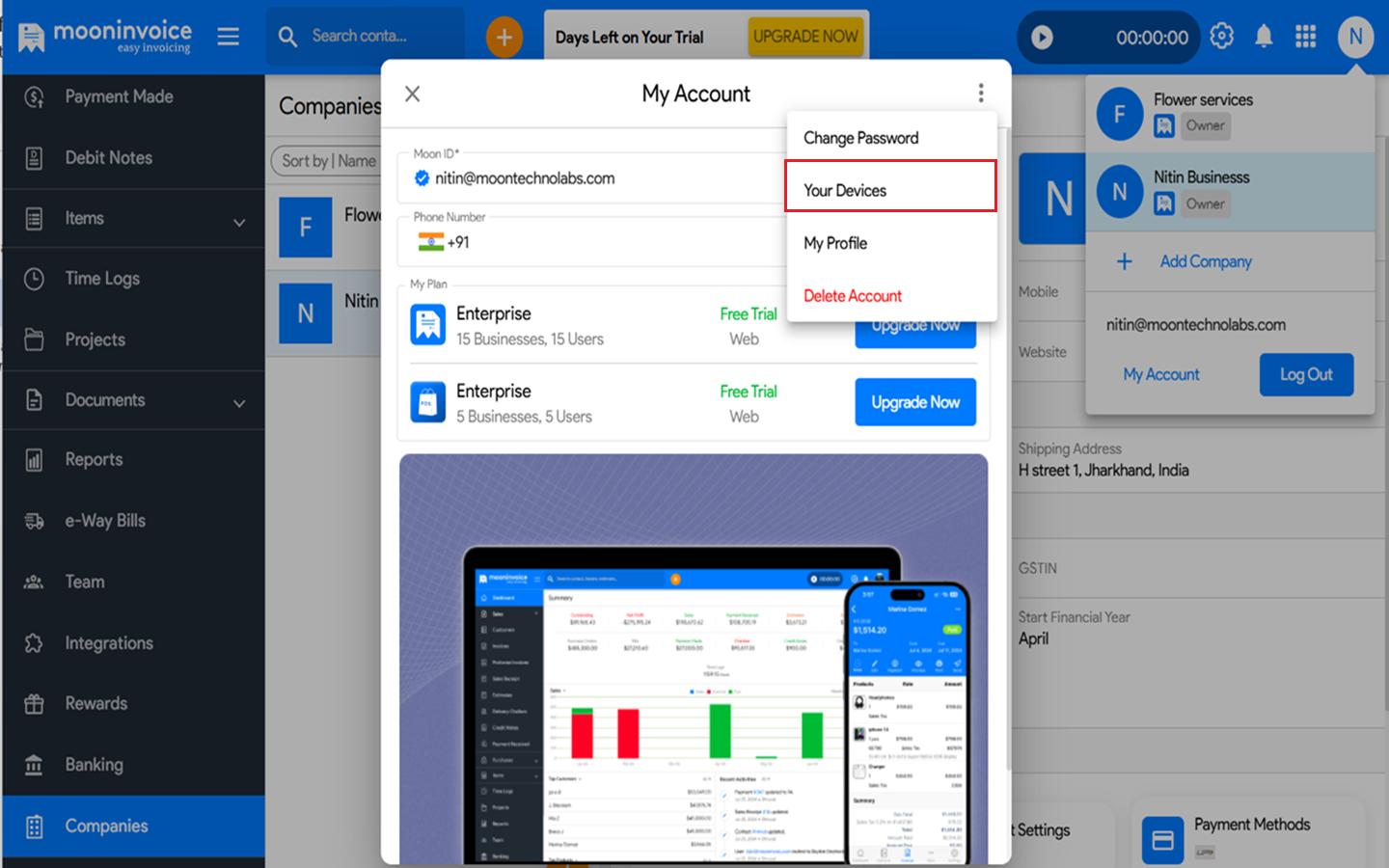Viewport: 1389px width, 868px height.
Task: Open the apps grid icon
Action: [1306, 37]
